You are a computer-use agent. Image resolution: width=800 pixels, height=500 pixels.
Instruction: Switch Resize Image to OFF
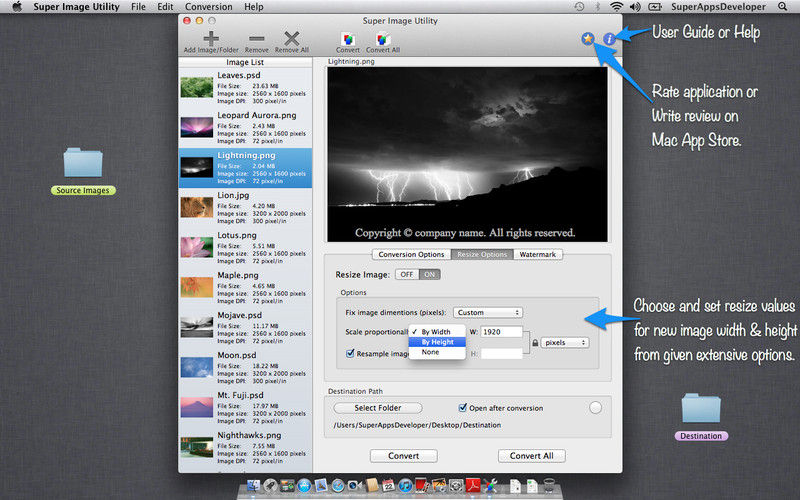[407, 274]
